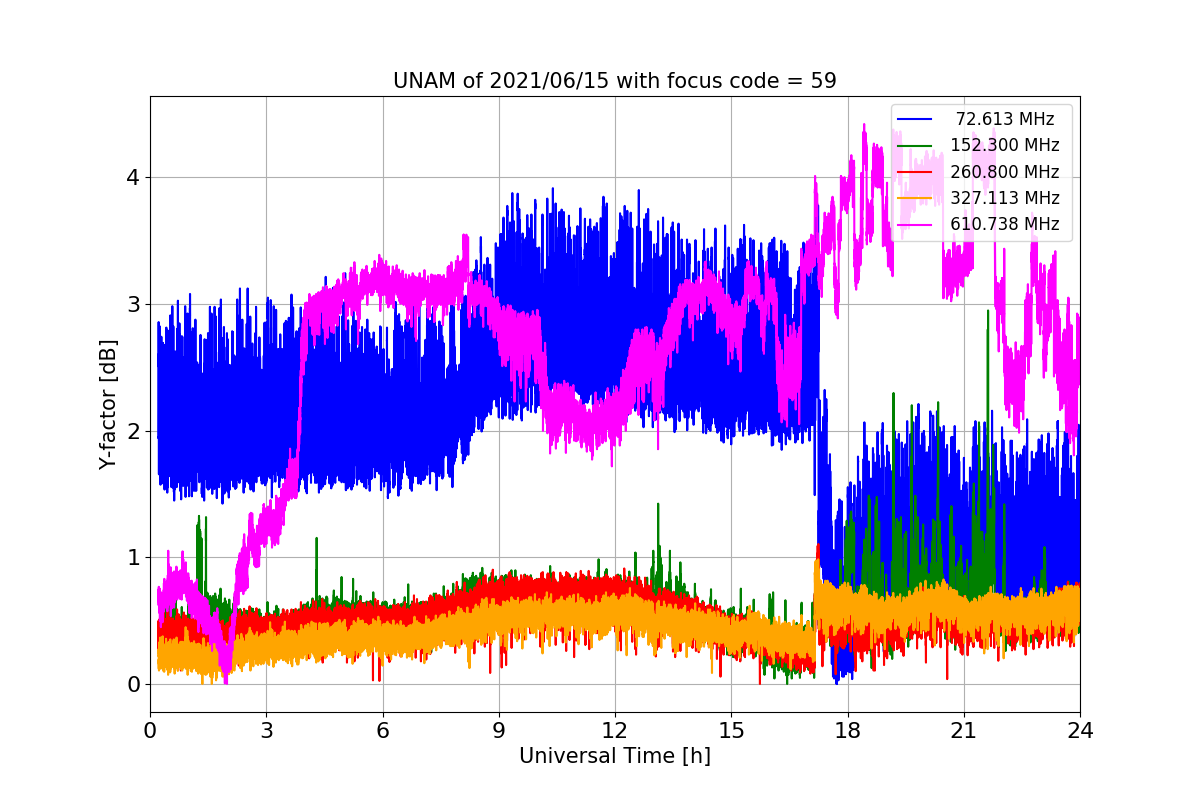1200x800 pixels.
Task: Click the x-axis tick label 3
Action: tap(266, 730)
